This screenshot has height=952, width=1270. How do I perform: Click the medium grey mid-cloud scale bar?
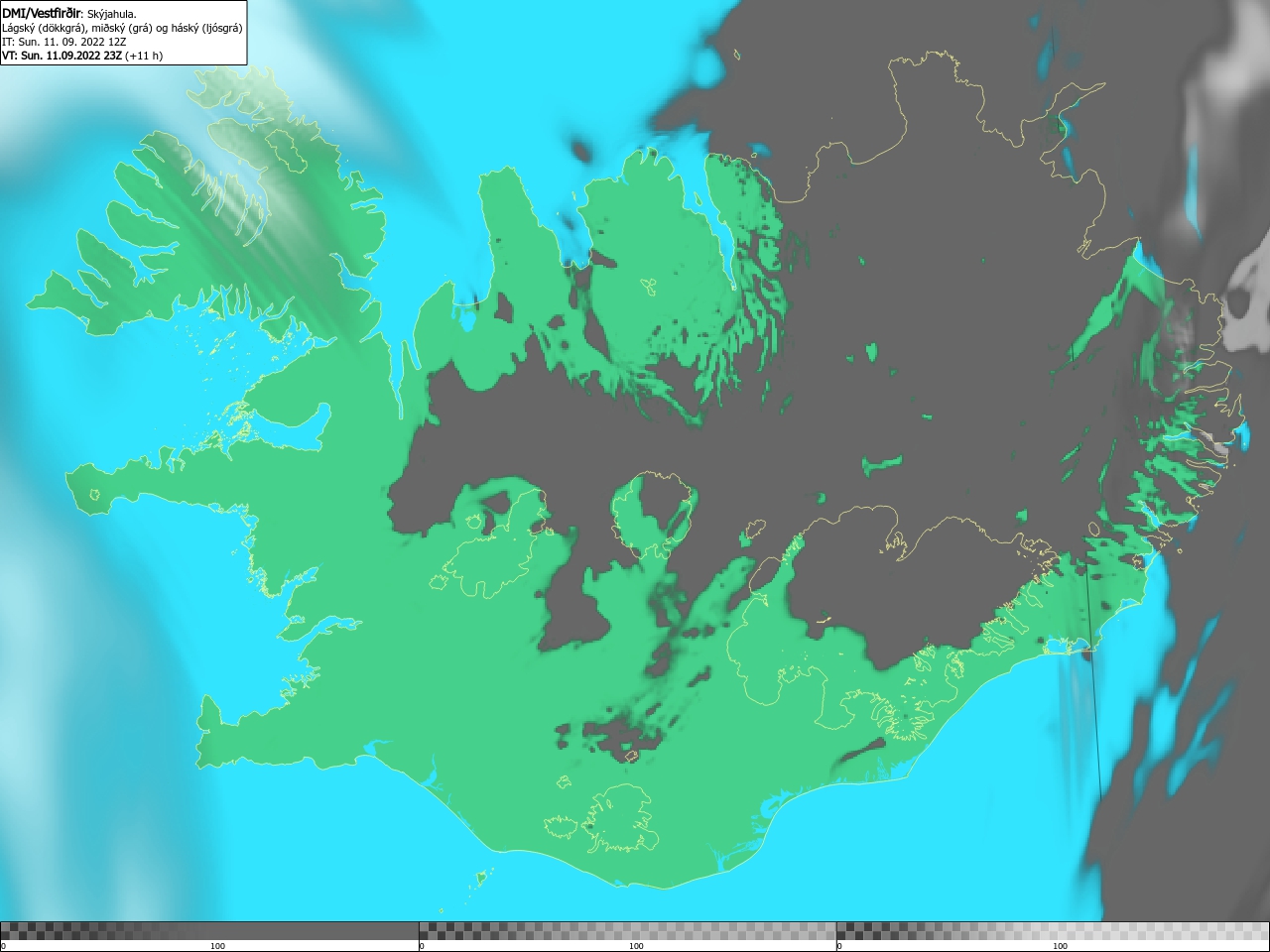tap(627, 931)
